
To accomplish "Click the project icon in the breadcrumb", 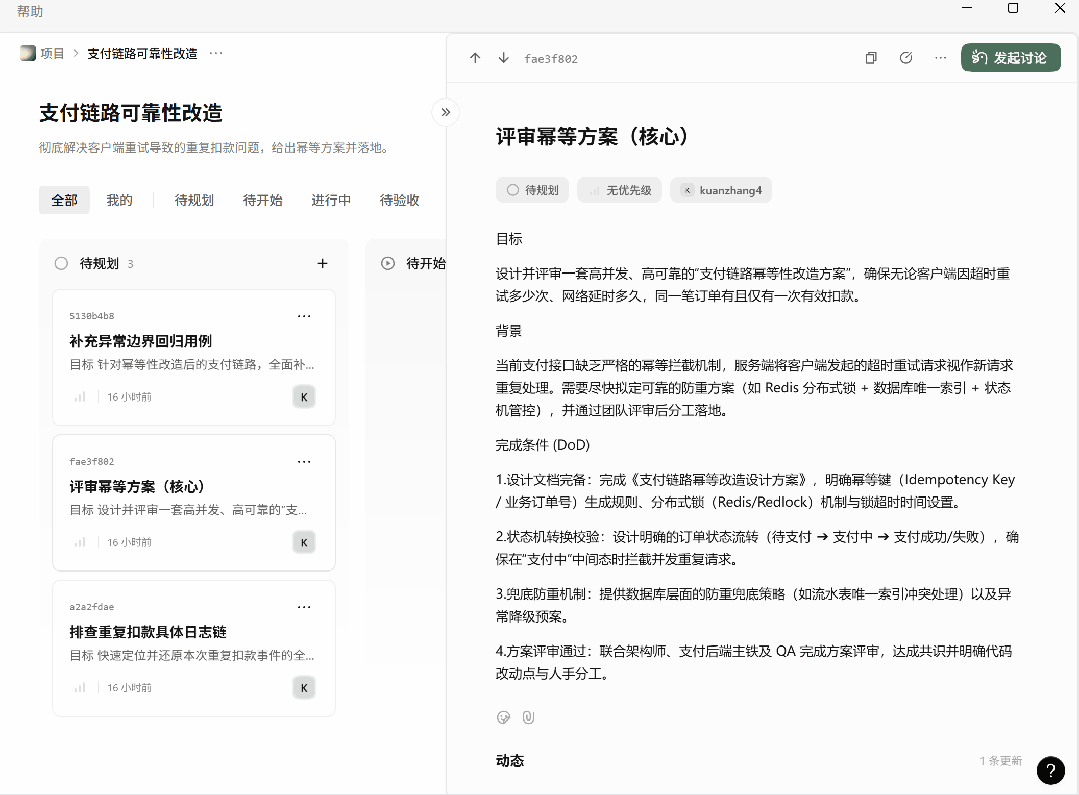I will point(28,53).
